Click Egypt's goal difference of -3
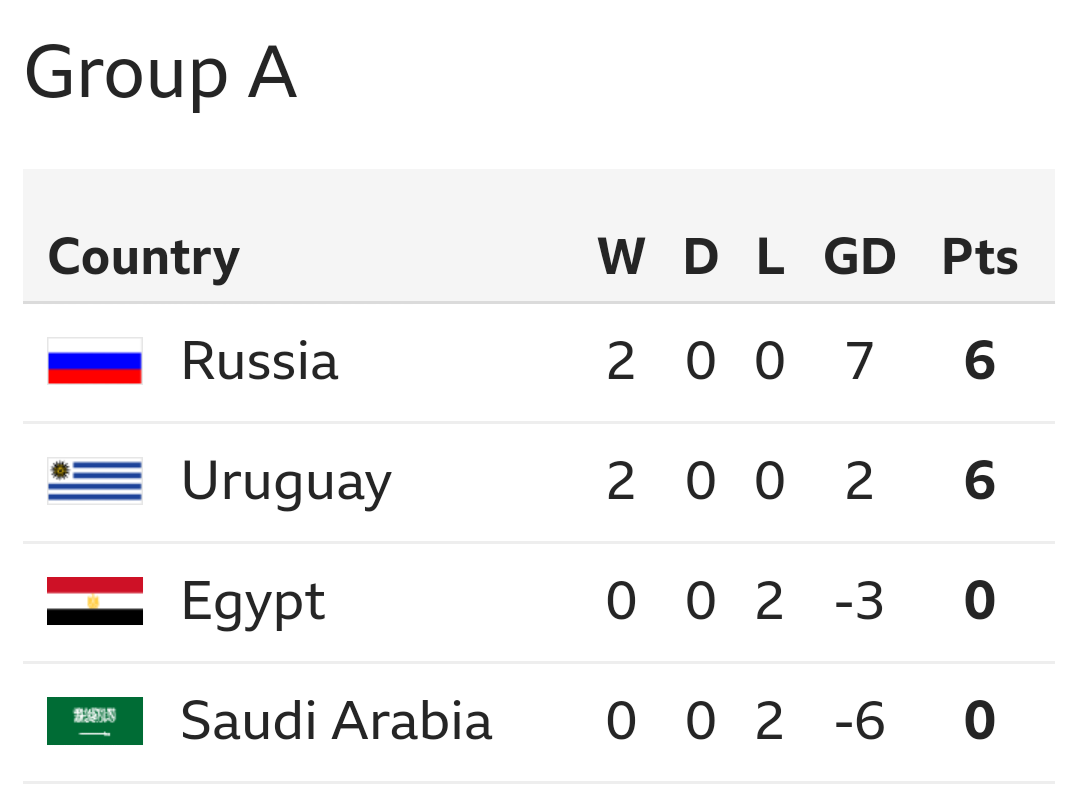 tap(859, 601)
